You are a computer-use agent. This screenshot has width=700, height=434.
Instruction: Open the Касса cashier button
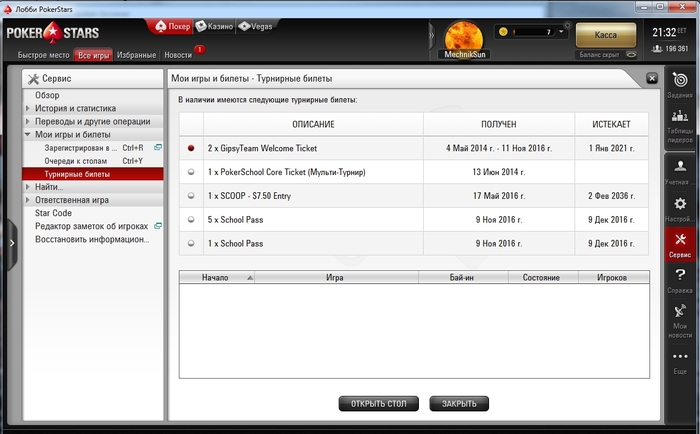tap(606, 35)
